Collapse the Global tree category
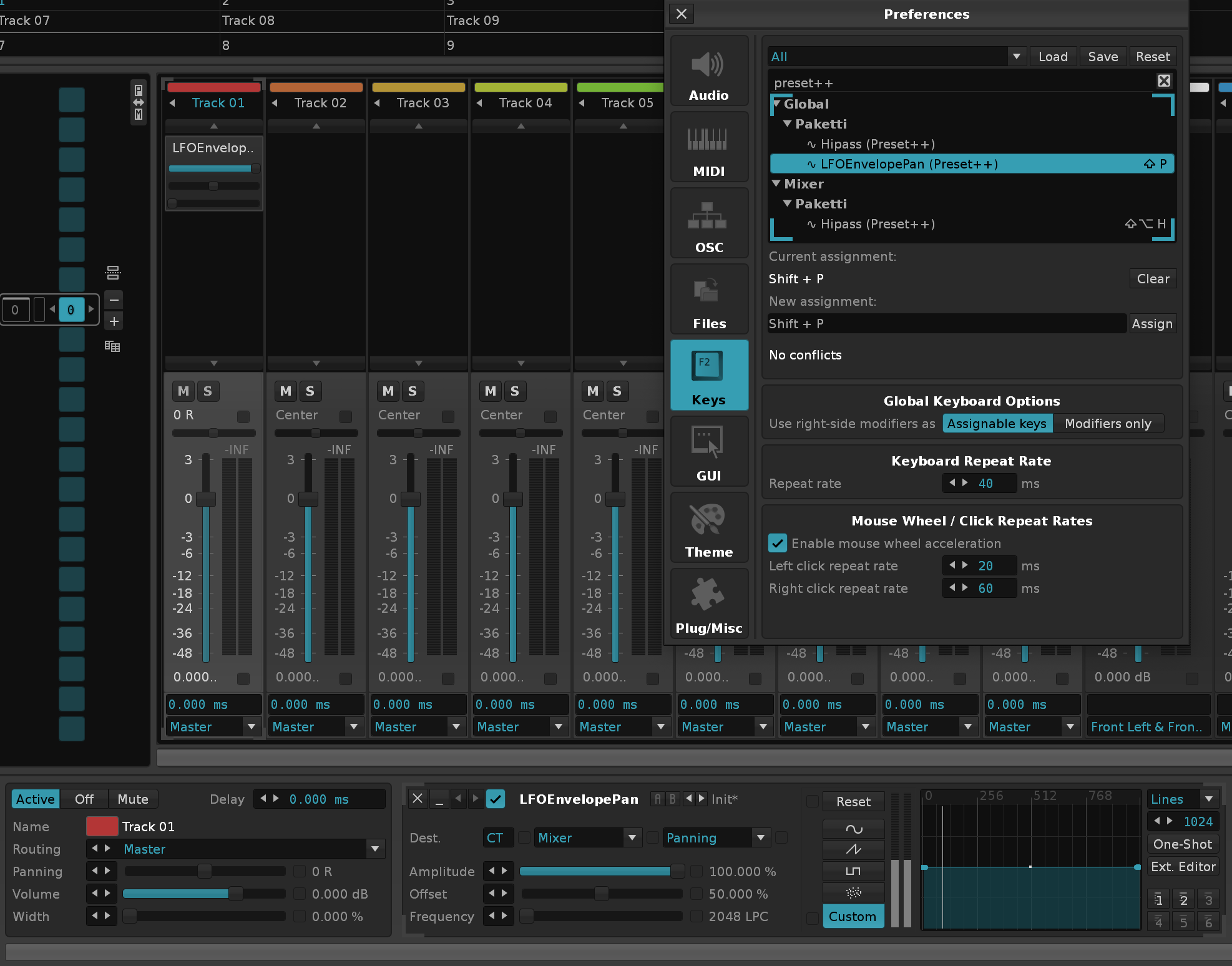Viewport: 1232px width, 966px height. [x=776, y=104]
